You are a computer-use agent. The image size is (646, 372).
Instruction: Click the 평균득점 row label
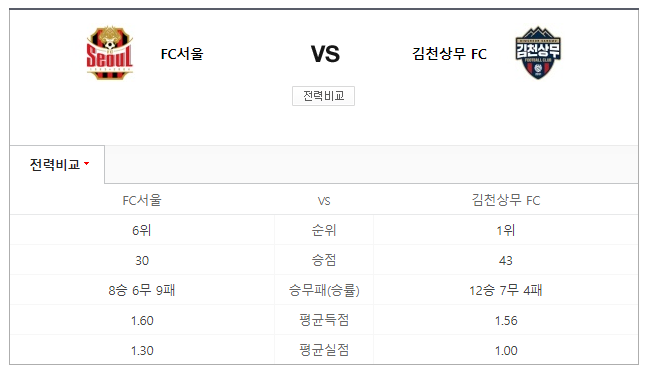324,320
